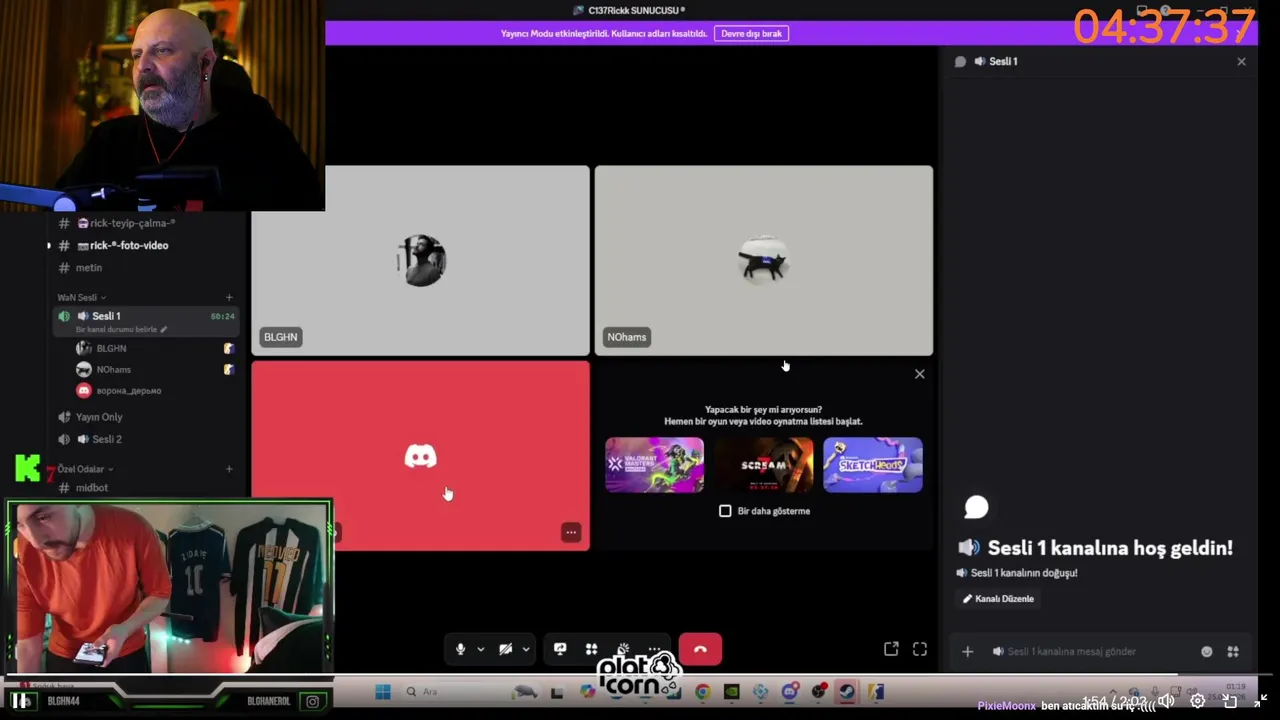
Task: Collapse the WaN Sesli category
Action: pyautogui.click(x=80, y=297)
